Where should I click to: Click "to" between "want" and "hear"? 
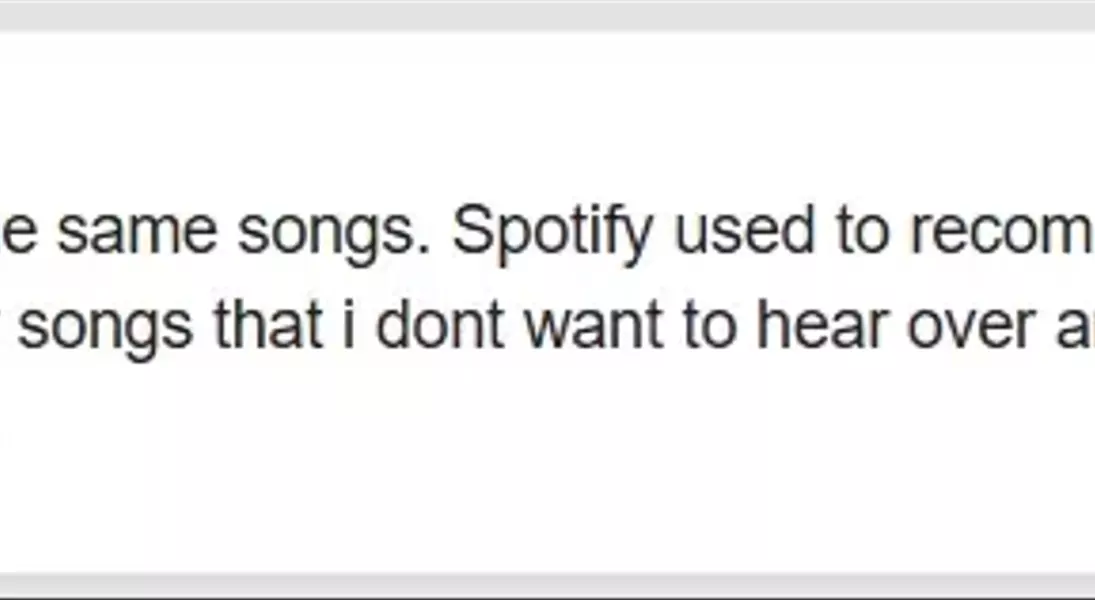coord(710,326)
